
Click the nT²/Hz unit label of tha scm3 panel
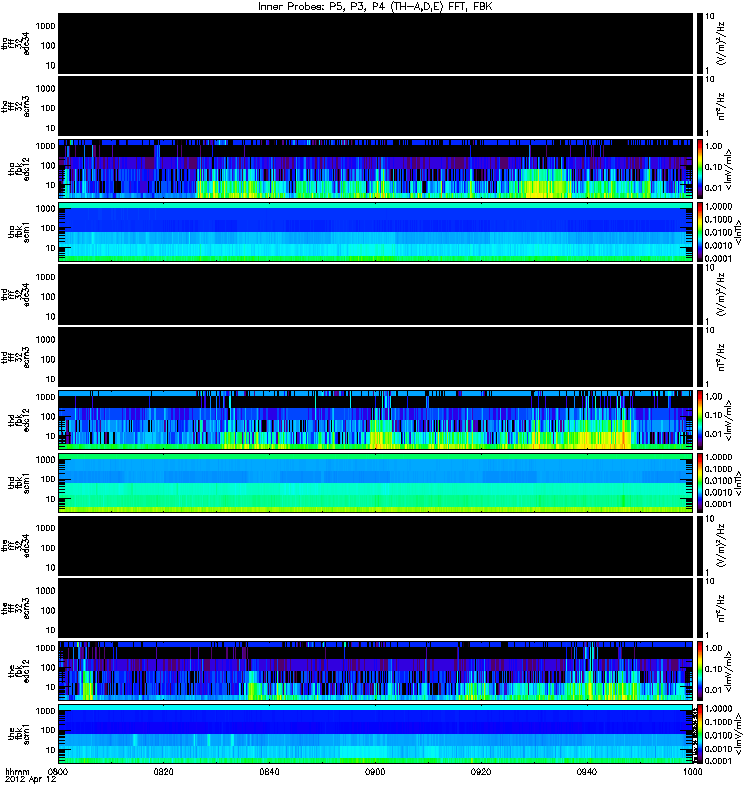click(x=721, y=106)
